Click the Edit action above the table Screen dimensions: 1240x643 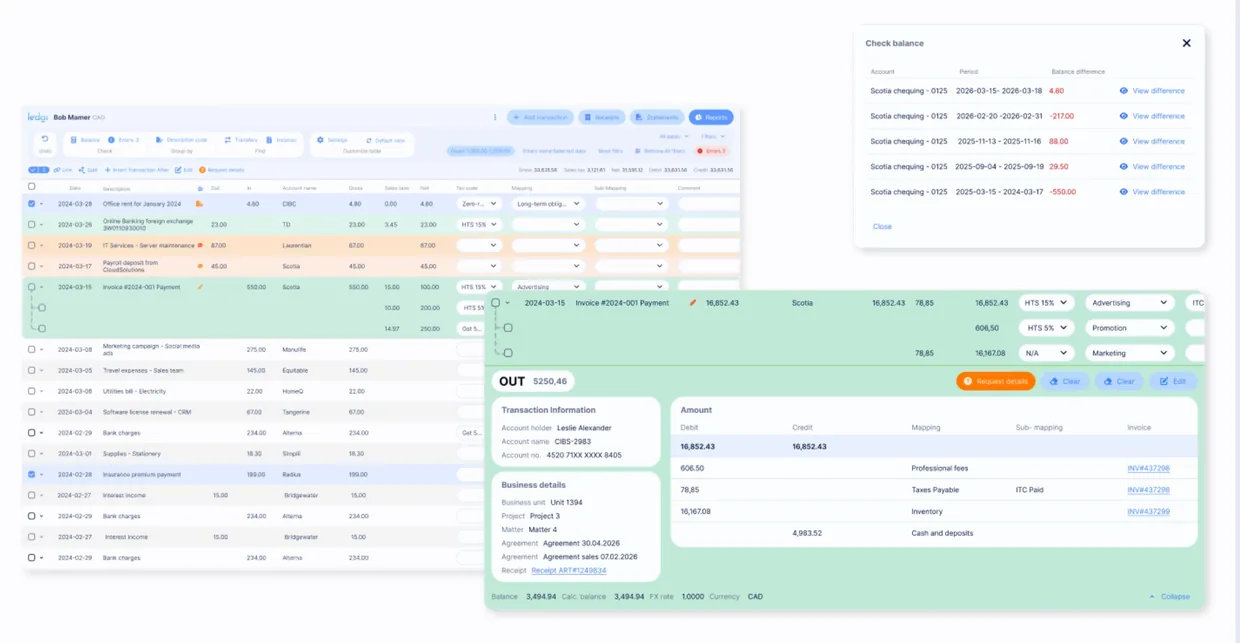pyautogui.click(x=184, y=170)
